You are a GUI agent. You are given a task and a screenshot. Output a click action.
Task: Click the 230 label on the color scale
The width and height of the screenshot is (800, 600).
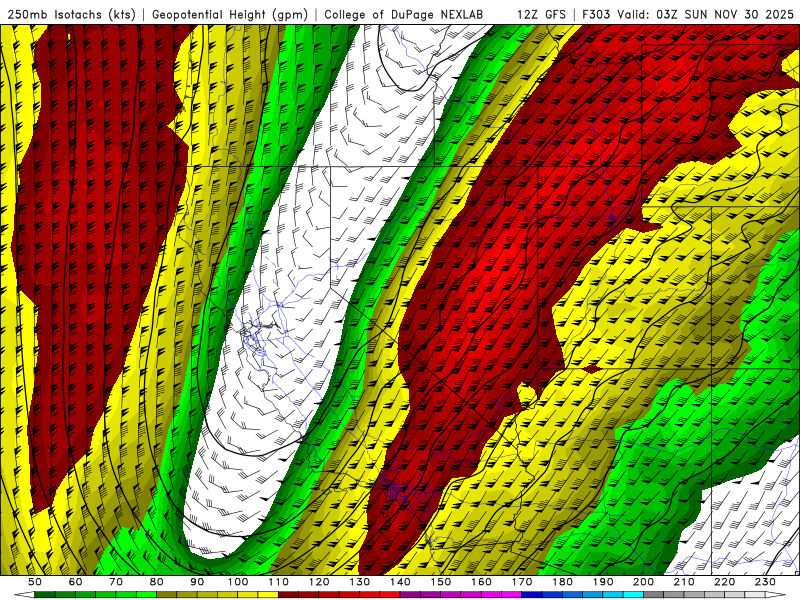point(764,582)
